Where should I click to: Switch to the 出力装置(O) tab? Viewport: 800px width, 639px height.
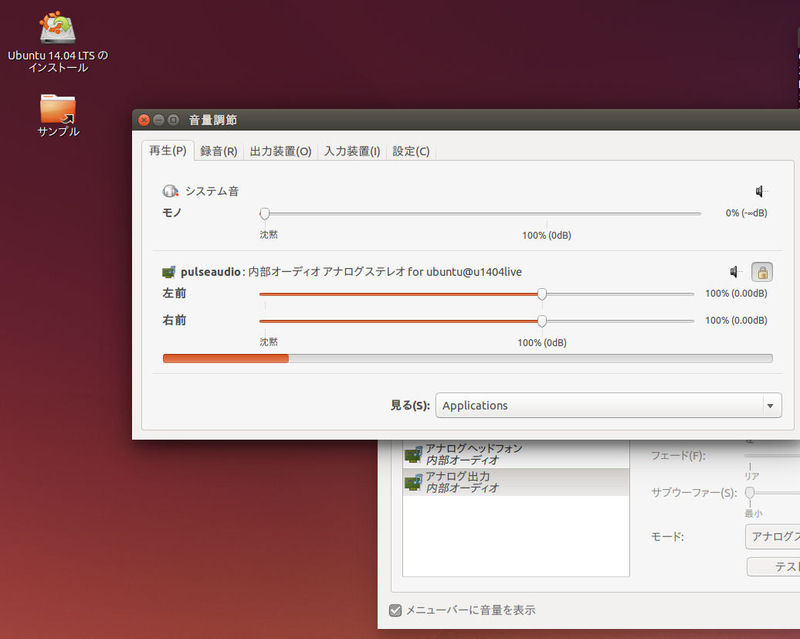pyautogui.click(x=280, y=151)
